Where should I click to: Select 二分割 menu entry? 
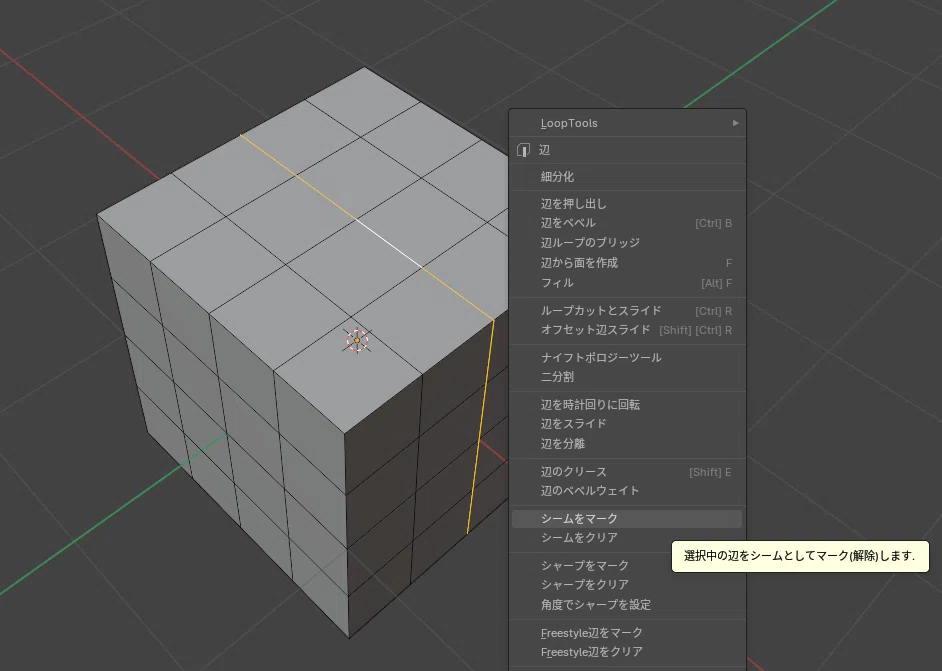click(x=627, y=377)
